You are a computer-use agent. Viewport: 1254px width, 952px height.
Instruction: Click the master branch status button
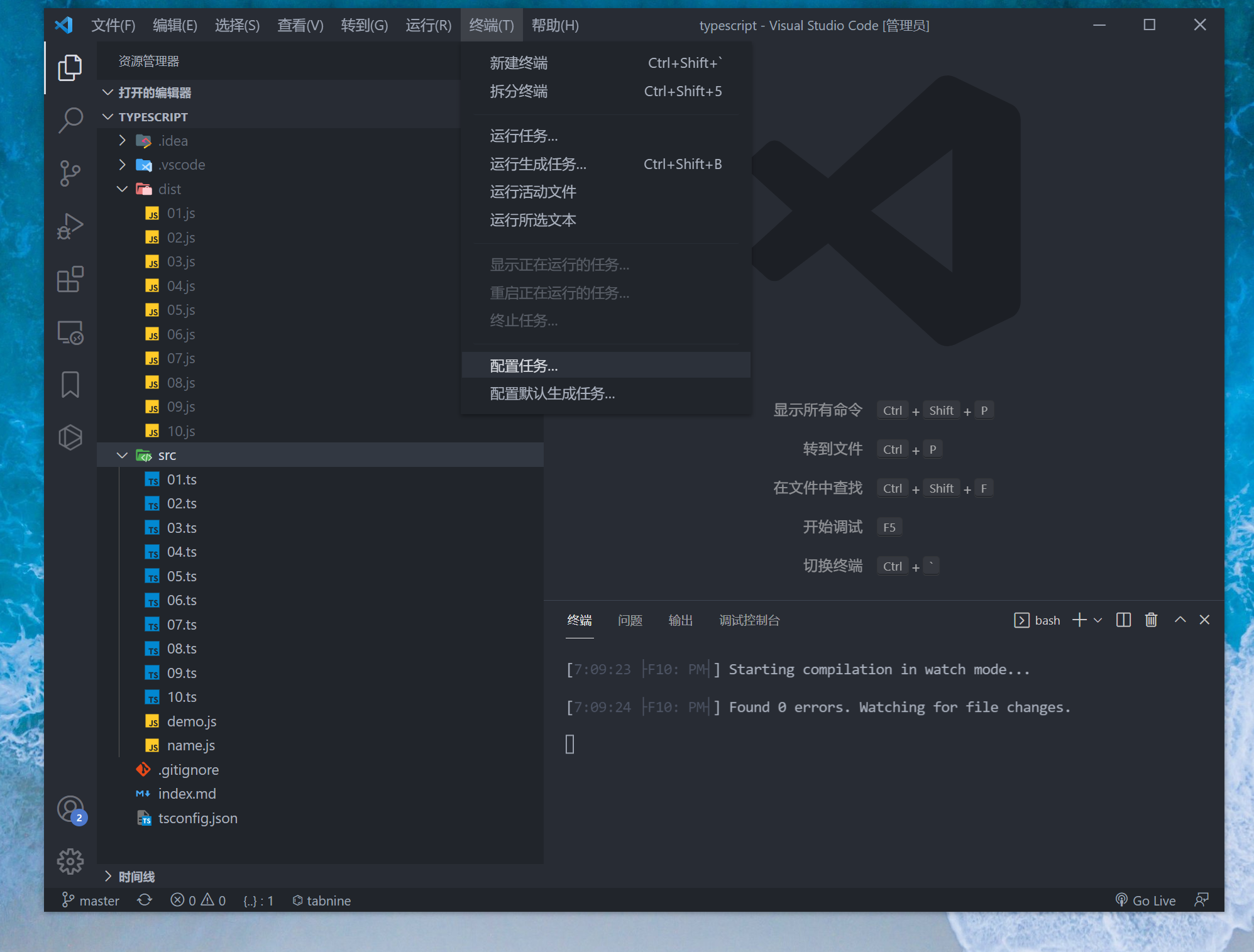pos(91,900)
